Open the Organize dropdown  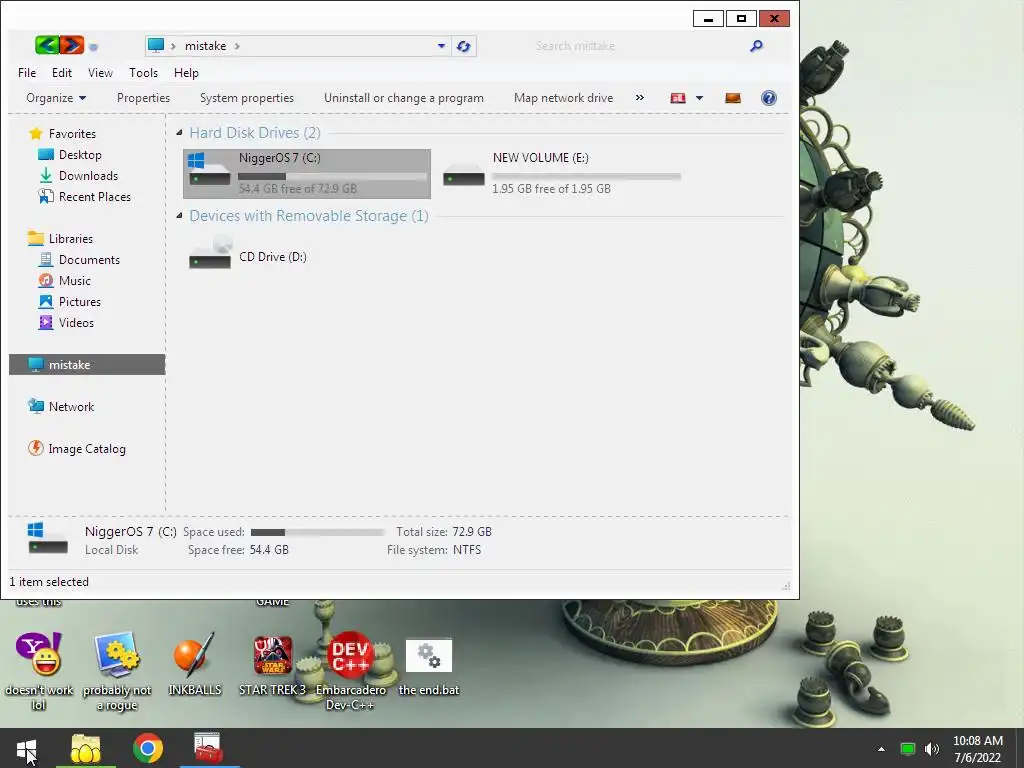pos(56,98)
